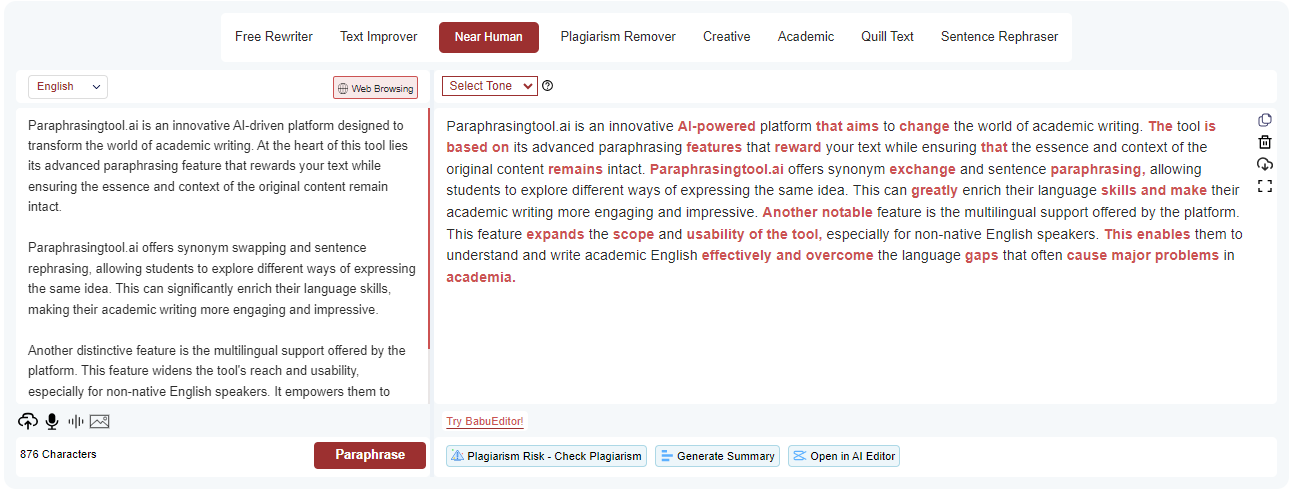Click highlighted phrase "that aims"
This screenshot has width=1307, height=490.
(847, 127)
